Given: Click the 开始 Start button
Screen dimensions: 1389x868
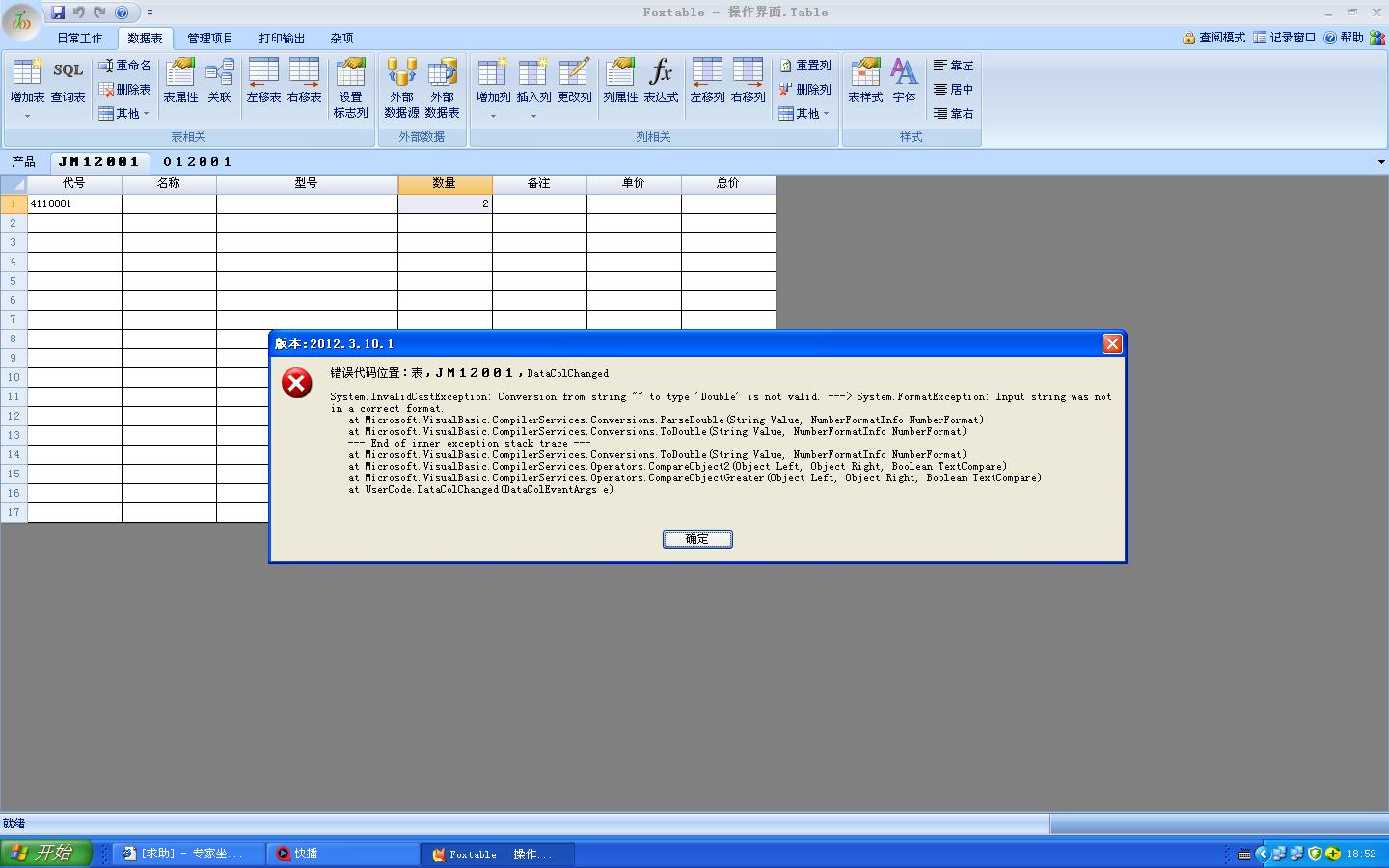Looking at the screenshot, I should (46, 853).
